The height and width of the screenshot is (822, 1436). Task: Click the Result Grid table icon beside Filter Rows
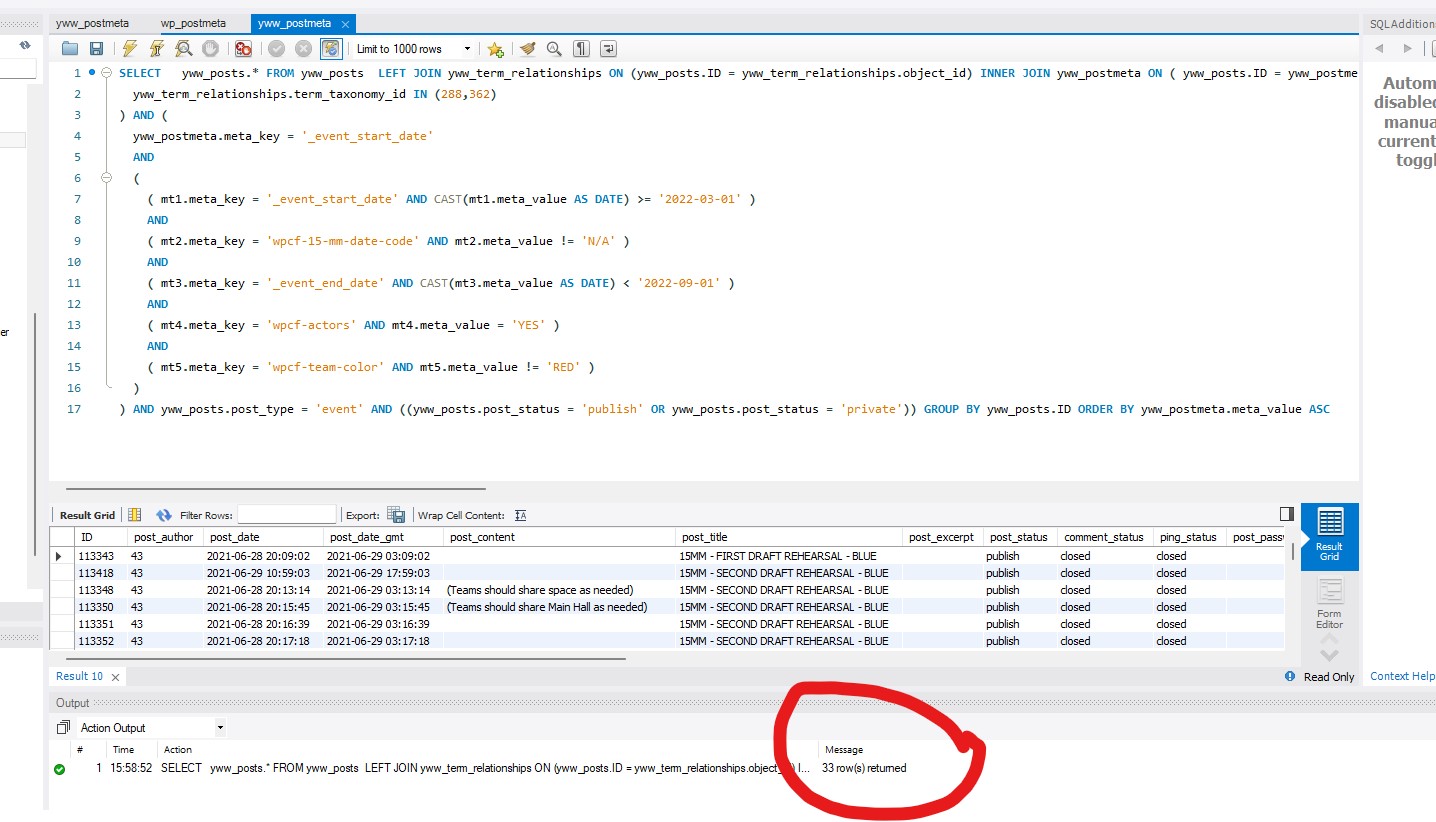[135, 515]
